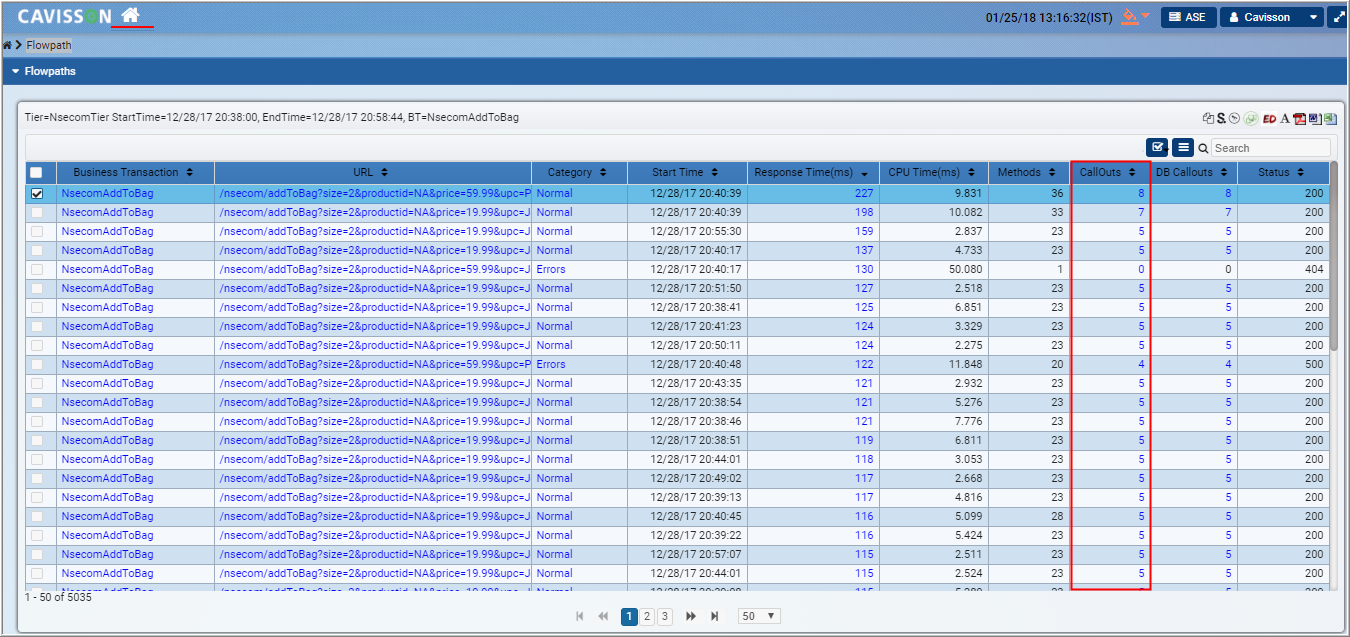Tick the select-all checkbox in the table header
The height and width of the screenshot is (637, 1350).
pyautogui.click(x=36, y=173)
